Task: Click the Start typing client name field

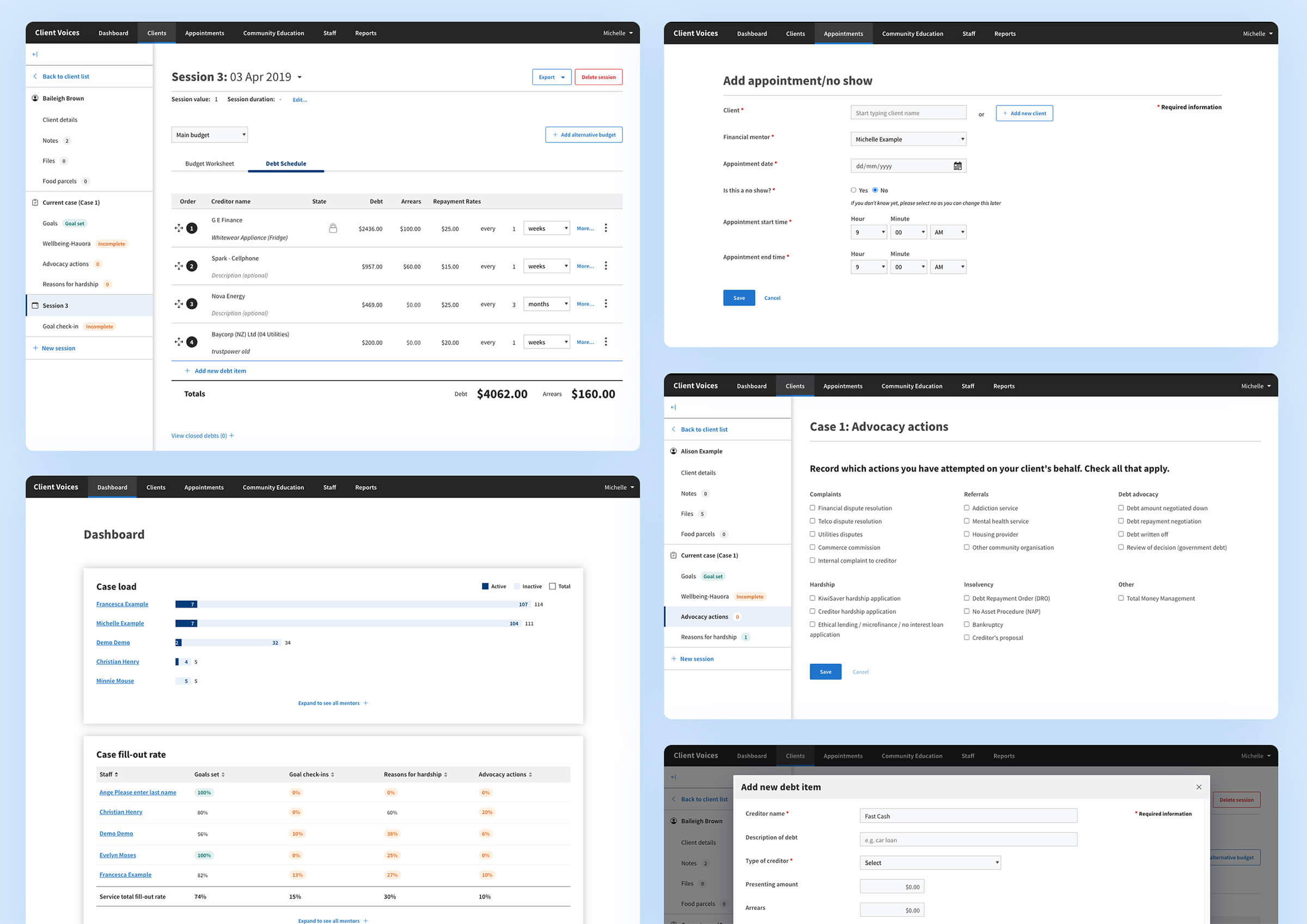Action: [908, 112]
